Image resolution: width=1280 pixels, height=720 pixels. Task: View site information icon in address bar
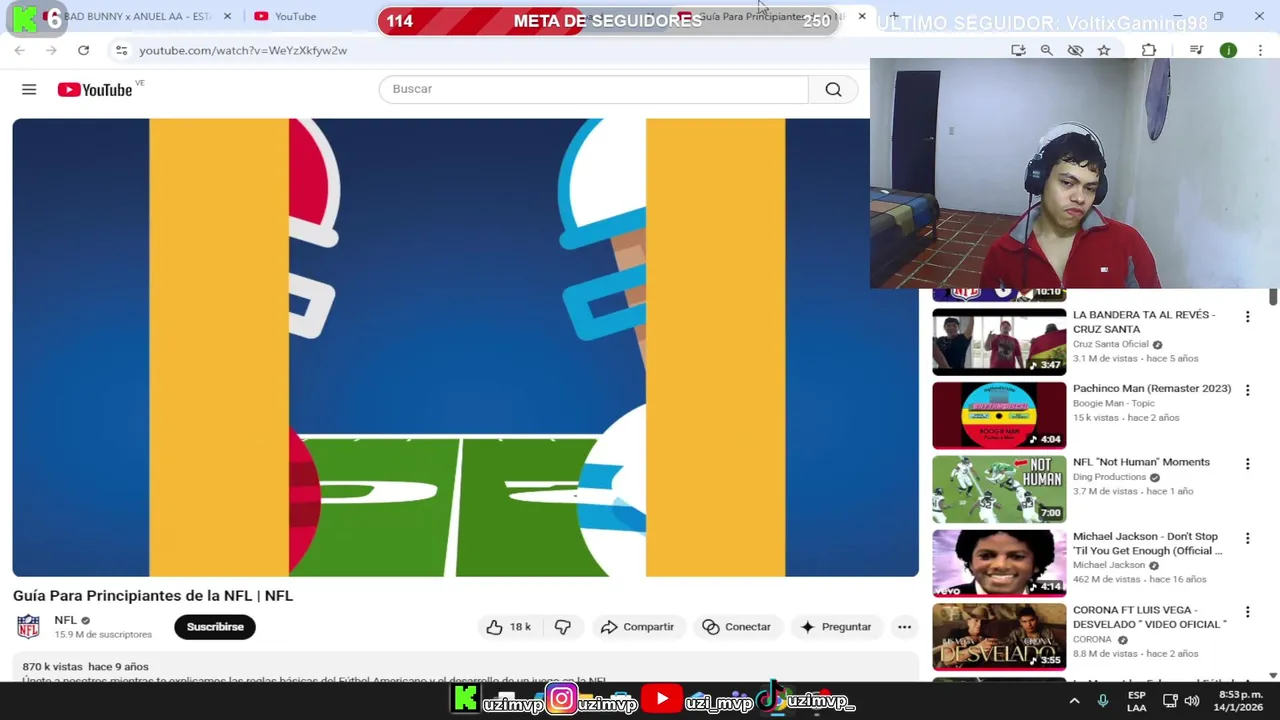click(x=121, y=50)
